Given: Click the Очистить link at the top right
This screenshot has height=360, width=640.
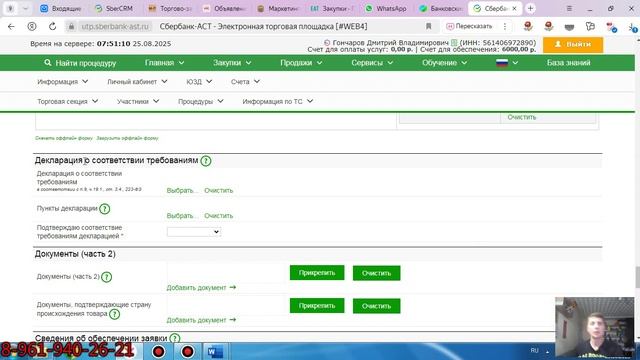Looking at the screenshot, I should [x=522, y=117].
